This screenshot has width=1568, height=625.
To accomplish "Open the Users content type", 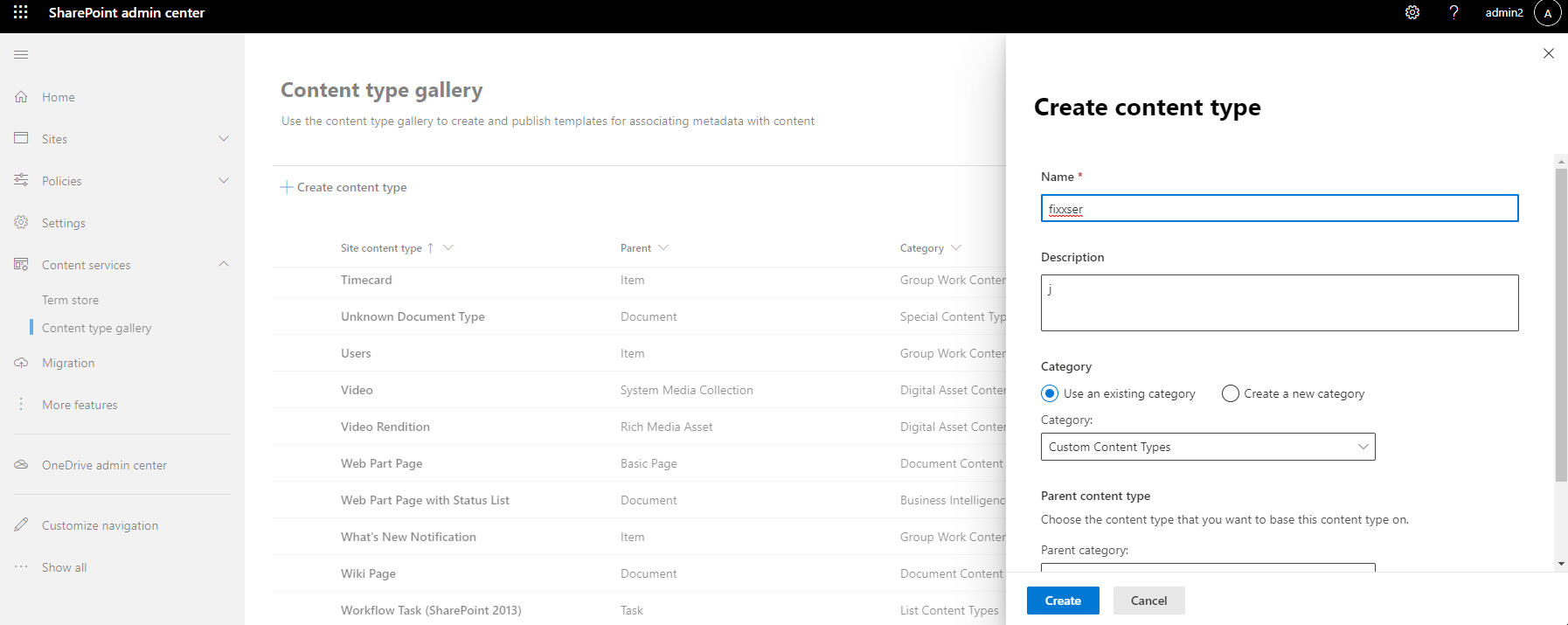I will click(356, 353).
